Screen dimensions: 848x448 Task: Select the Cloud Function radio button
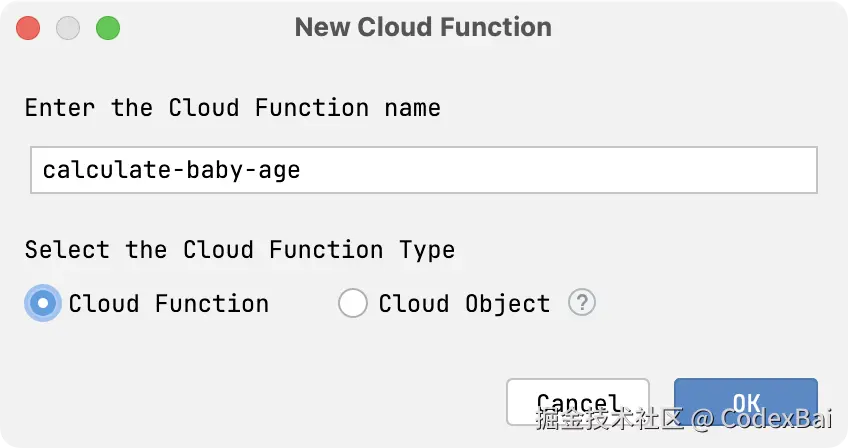[43, 303]
